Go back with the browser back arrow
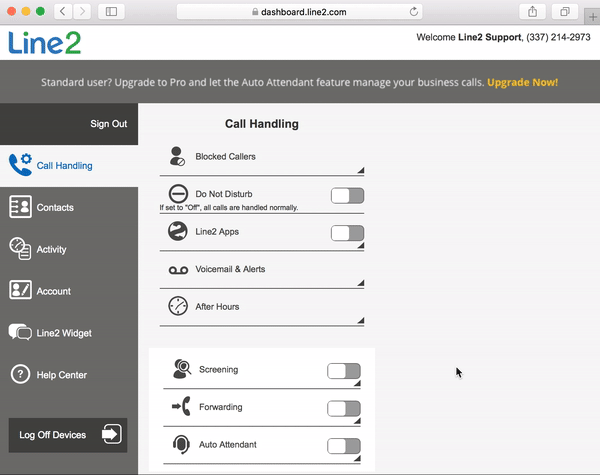The image size is (600, 475). coord(63,12)
